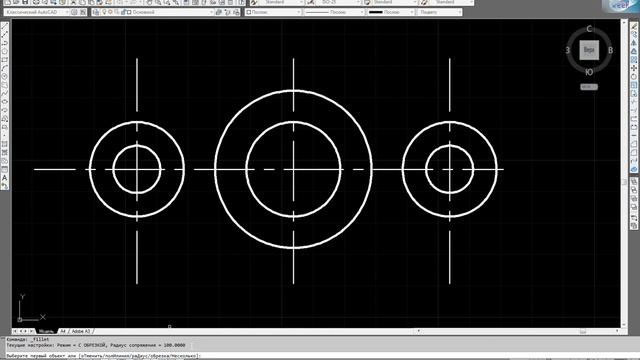The width and height of the screenshot is (640, 360).
Task: Click Make Object's Layer Current icon
Action: pyautogui.click(x=219, y=12)
